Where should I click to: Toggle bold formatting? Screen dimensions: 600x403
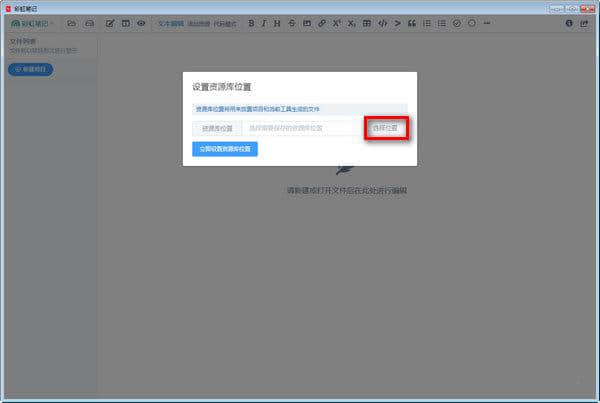(251, 23)
